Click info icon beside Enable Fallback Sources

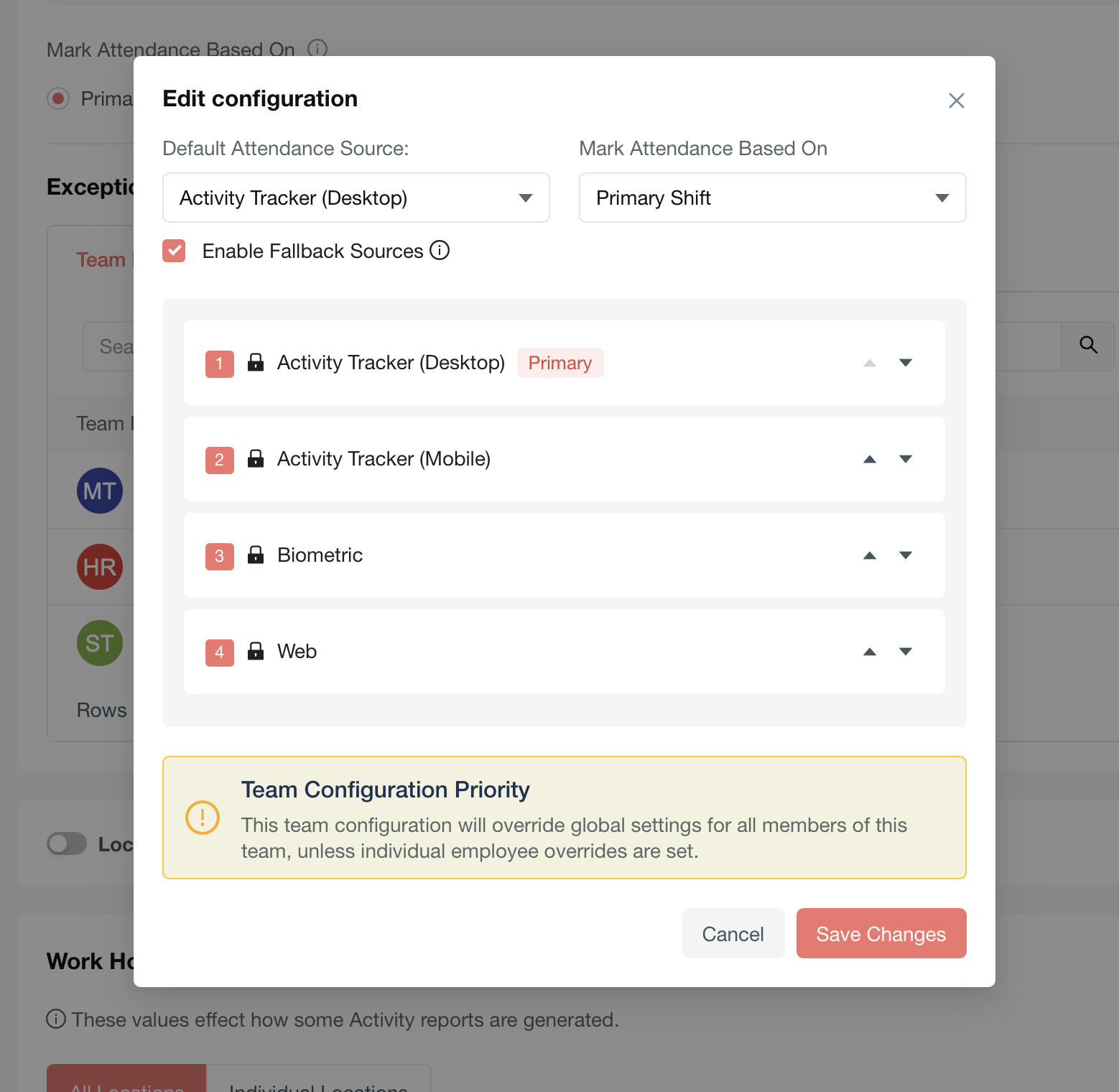(x=440, y=251)
